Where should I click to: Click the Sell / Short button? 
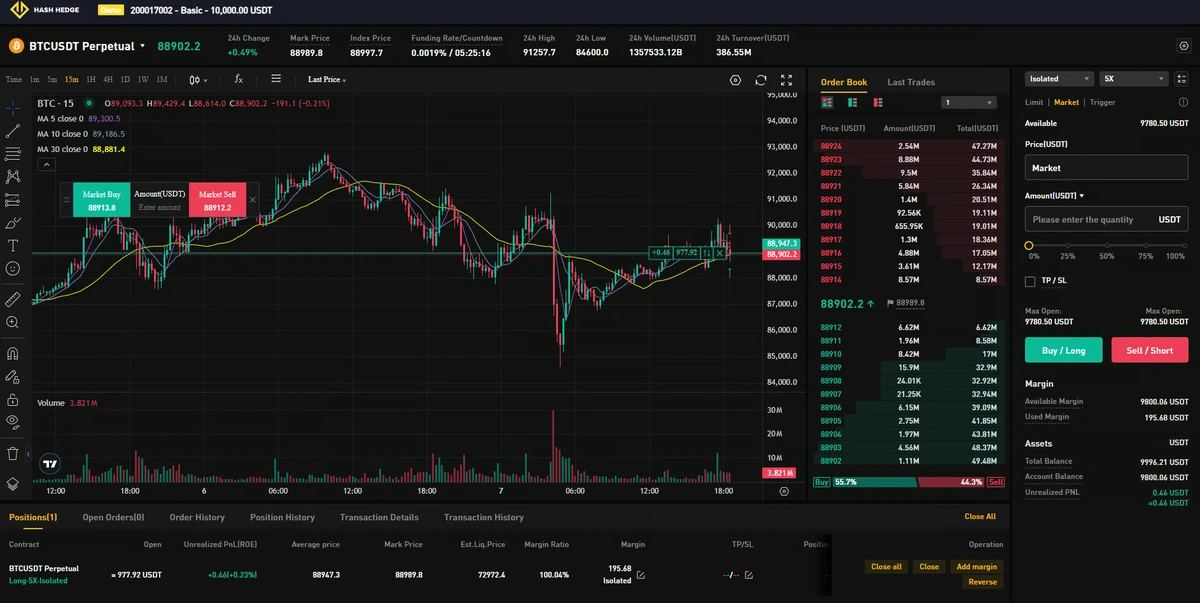coord(1150,350)
